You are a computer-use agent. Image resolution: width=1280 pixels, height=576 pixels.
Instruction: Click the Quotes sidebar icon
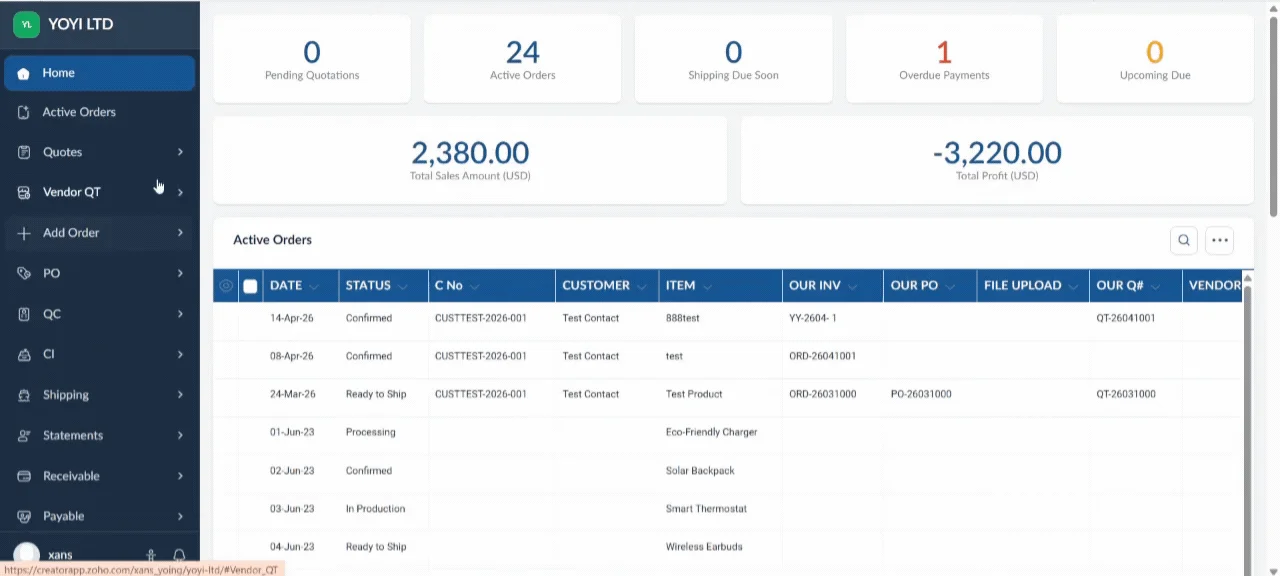(24, 152)
